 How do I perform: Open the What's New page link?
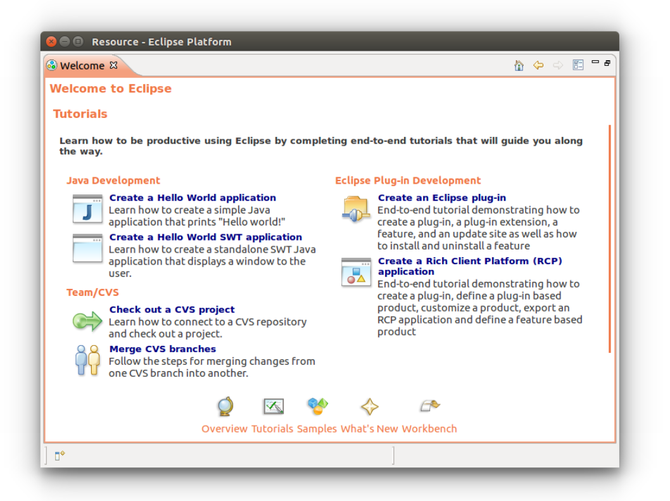tap(369, 429)
